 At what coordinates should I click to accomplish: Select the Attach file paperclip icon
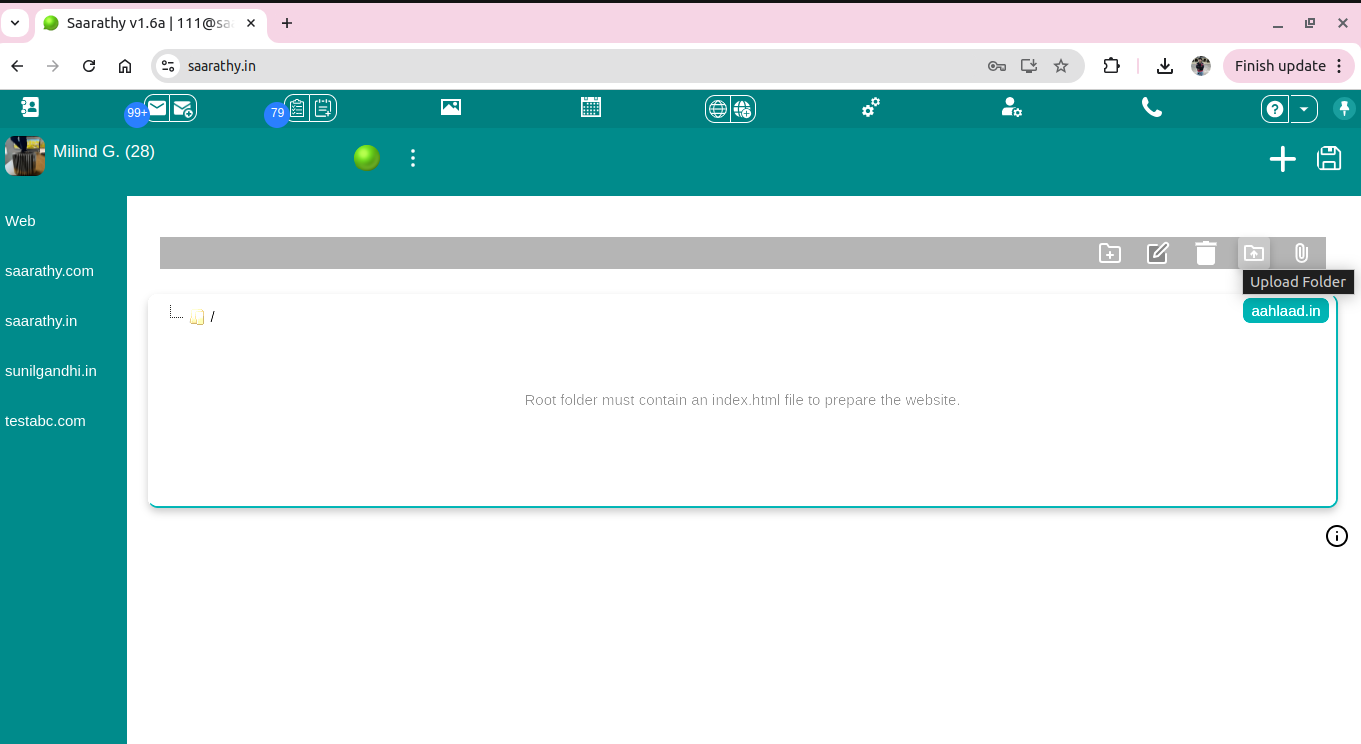pyautogui.click(x=1300, y=253)
